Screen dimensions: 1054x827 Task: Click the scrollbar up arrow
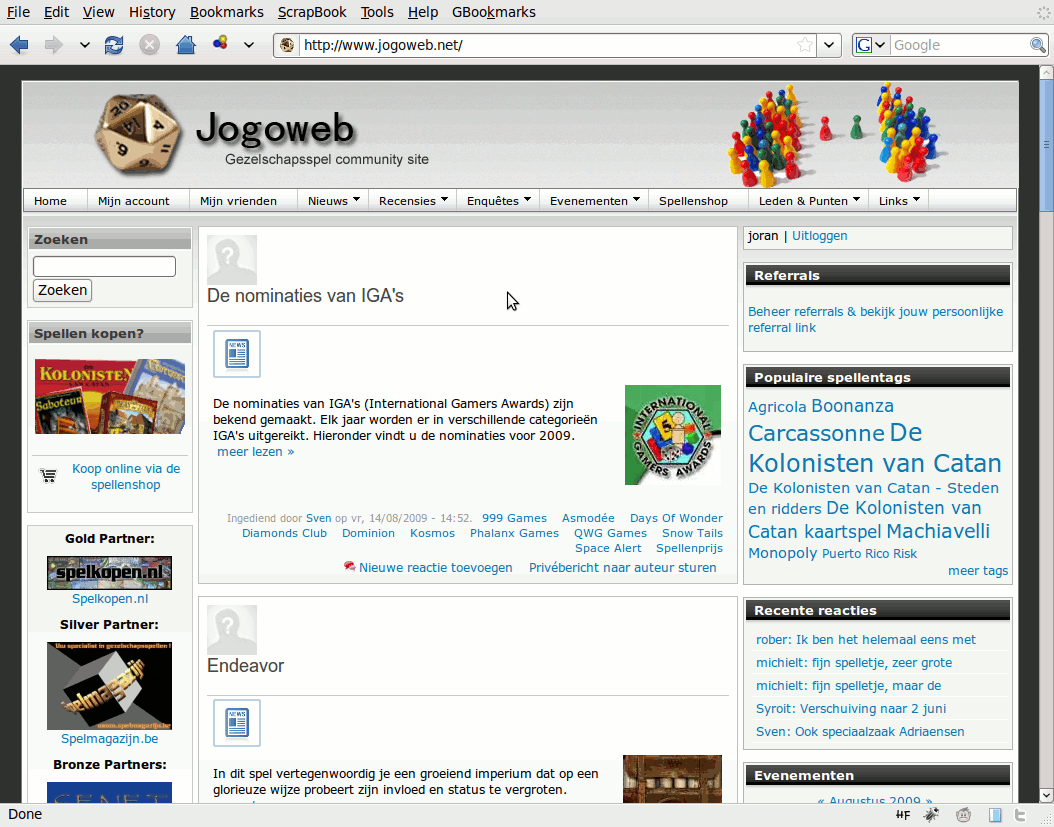click(x=1046, y=72)
